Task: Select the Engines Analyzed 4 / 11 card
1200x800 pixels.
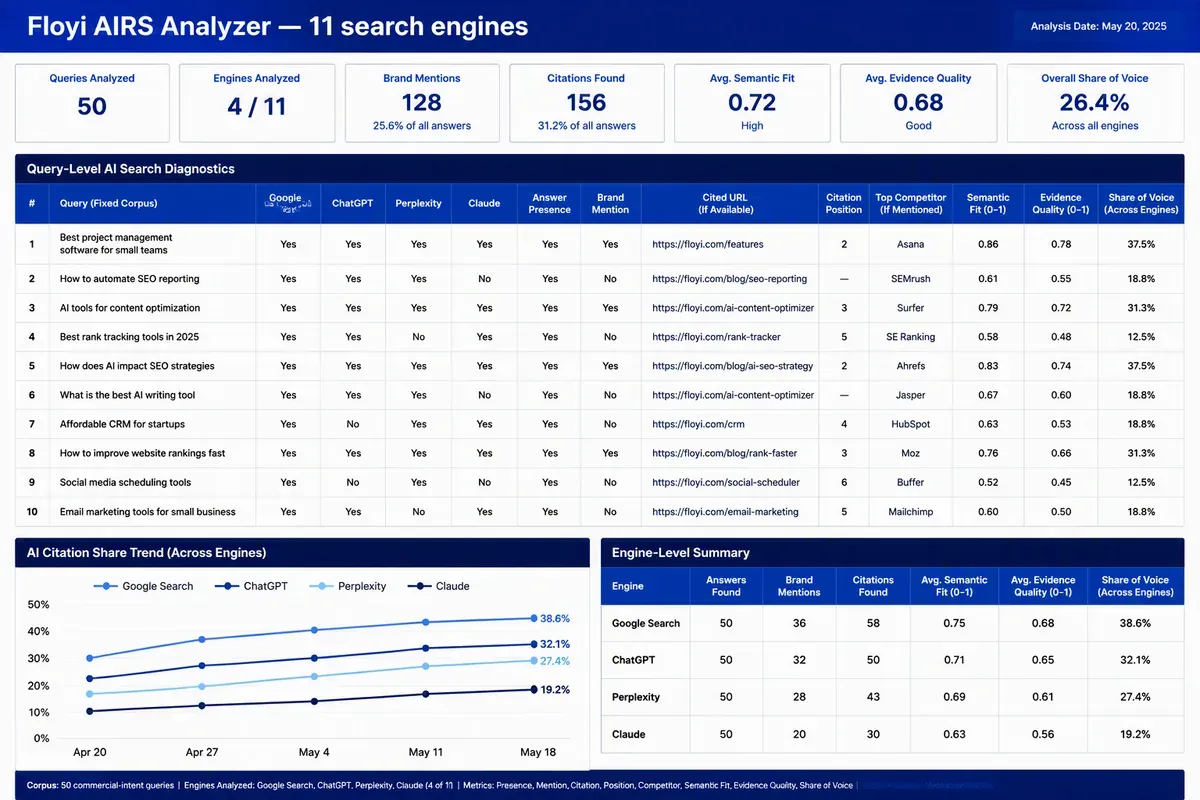Action: point(256,103)
